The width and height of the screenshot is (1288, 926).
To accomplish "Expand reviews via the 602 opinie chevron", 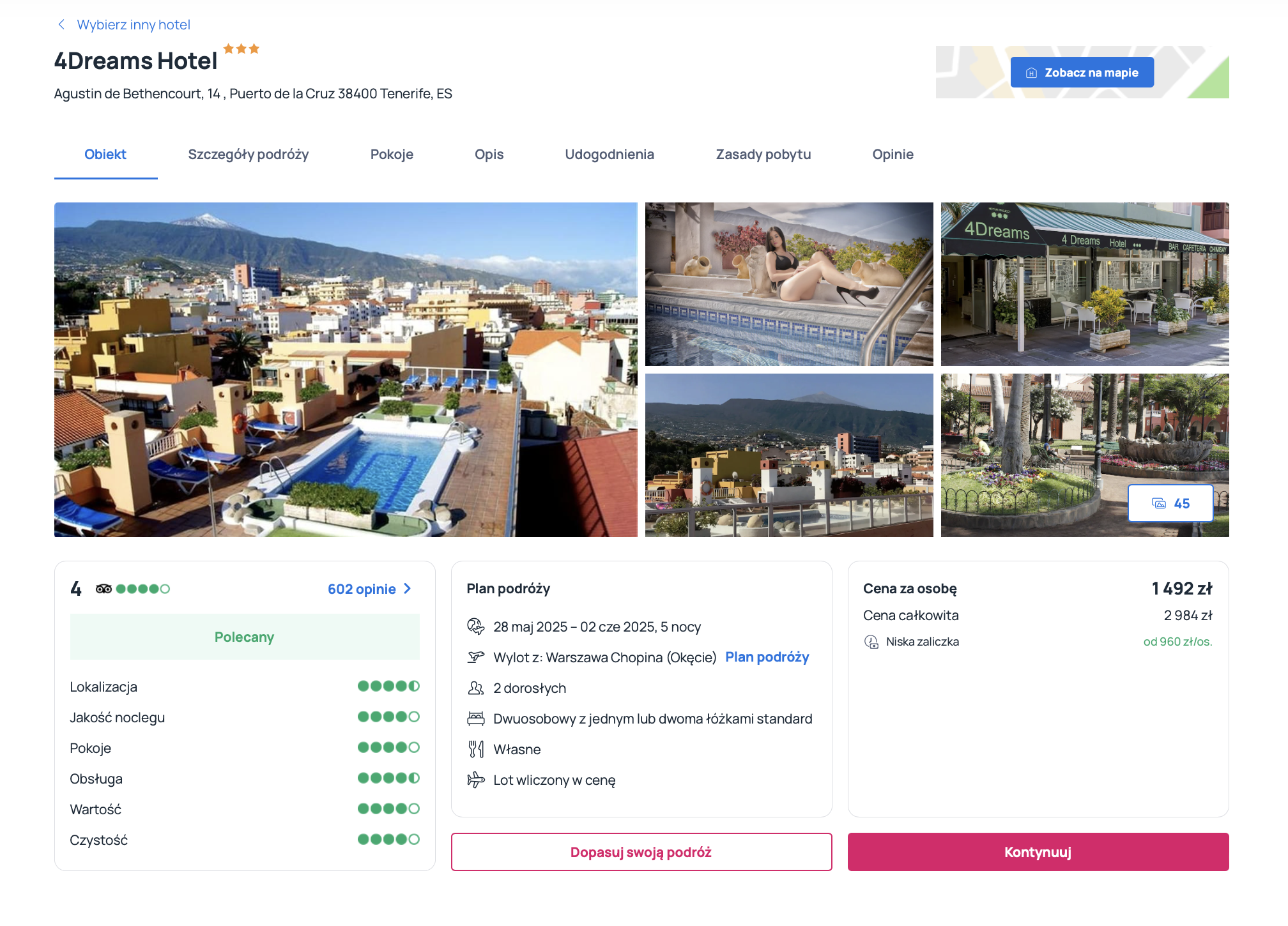I will (x=408, y=589).
